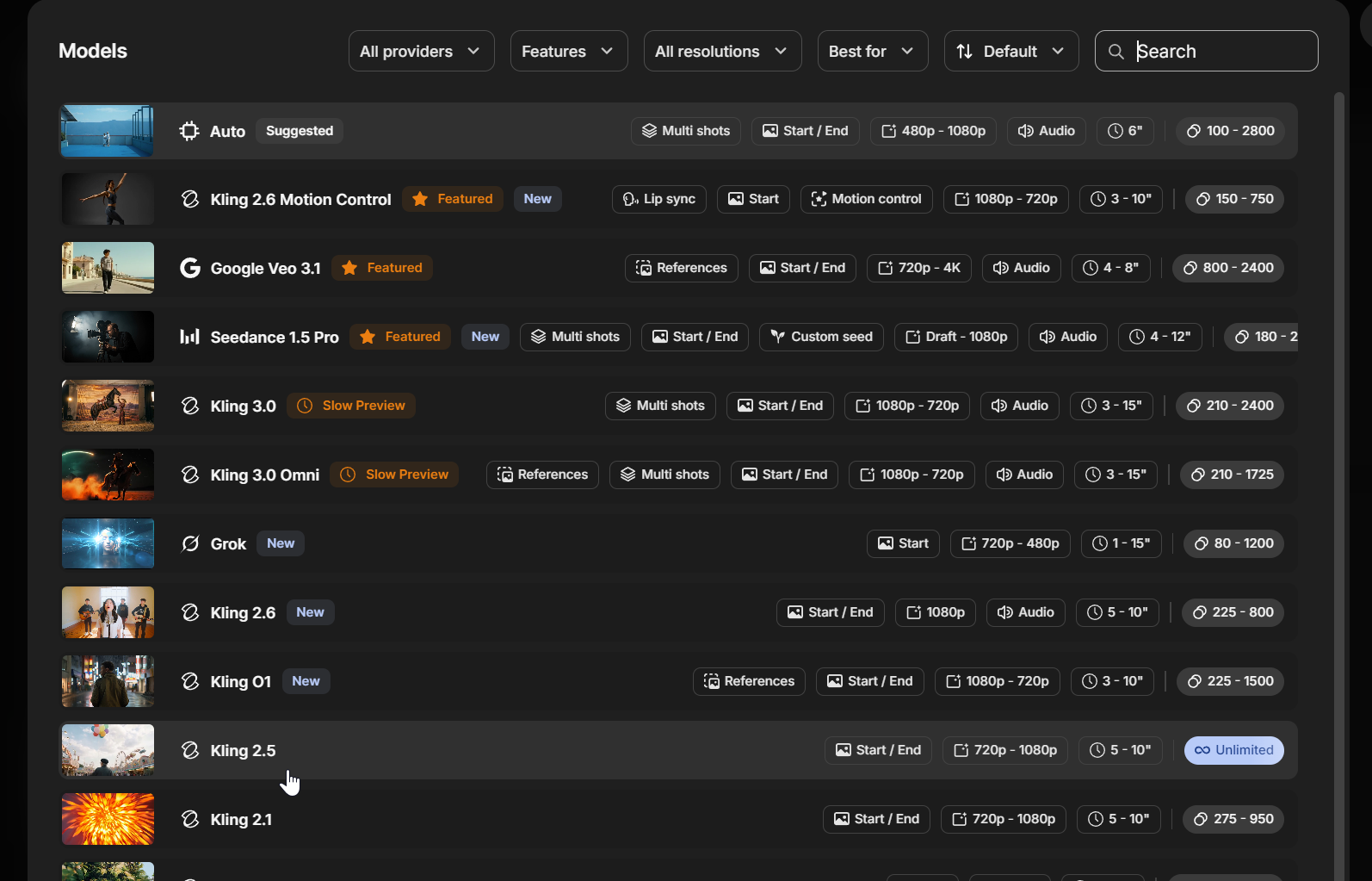
Task: Click the Seedance 1.5 Pro logo icon
Action: click(x=189, y=337)
